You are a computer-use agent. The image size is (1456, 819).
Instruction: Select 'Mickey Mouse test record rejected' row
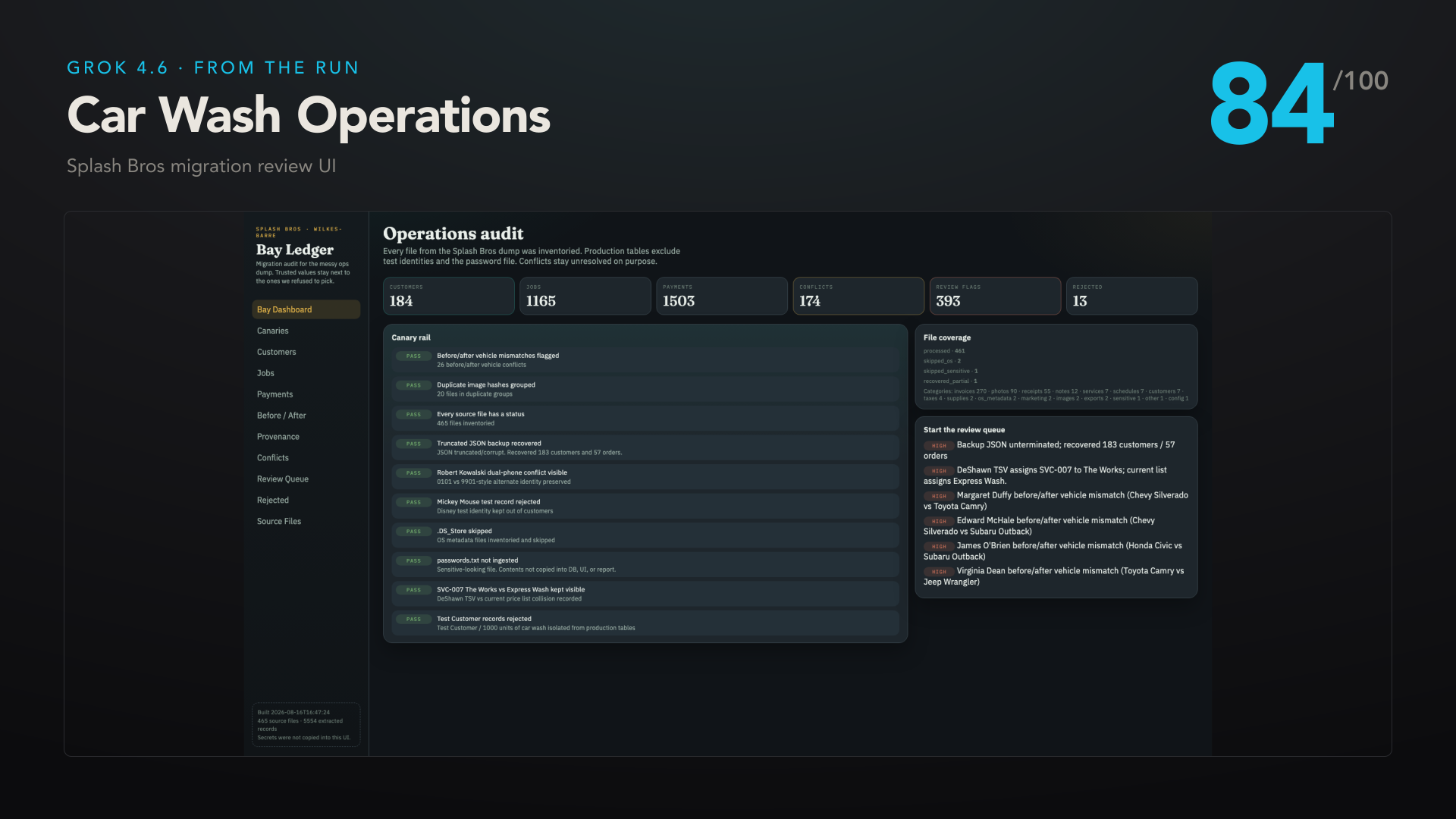pyautogui.click(x=645, y=507)
